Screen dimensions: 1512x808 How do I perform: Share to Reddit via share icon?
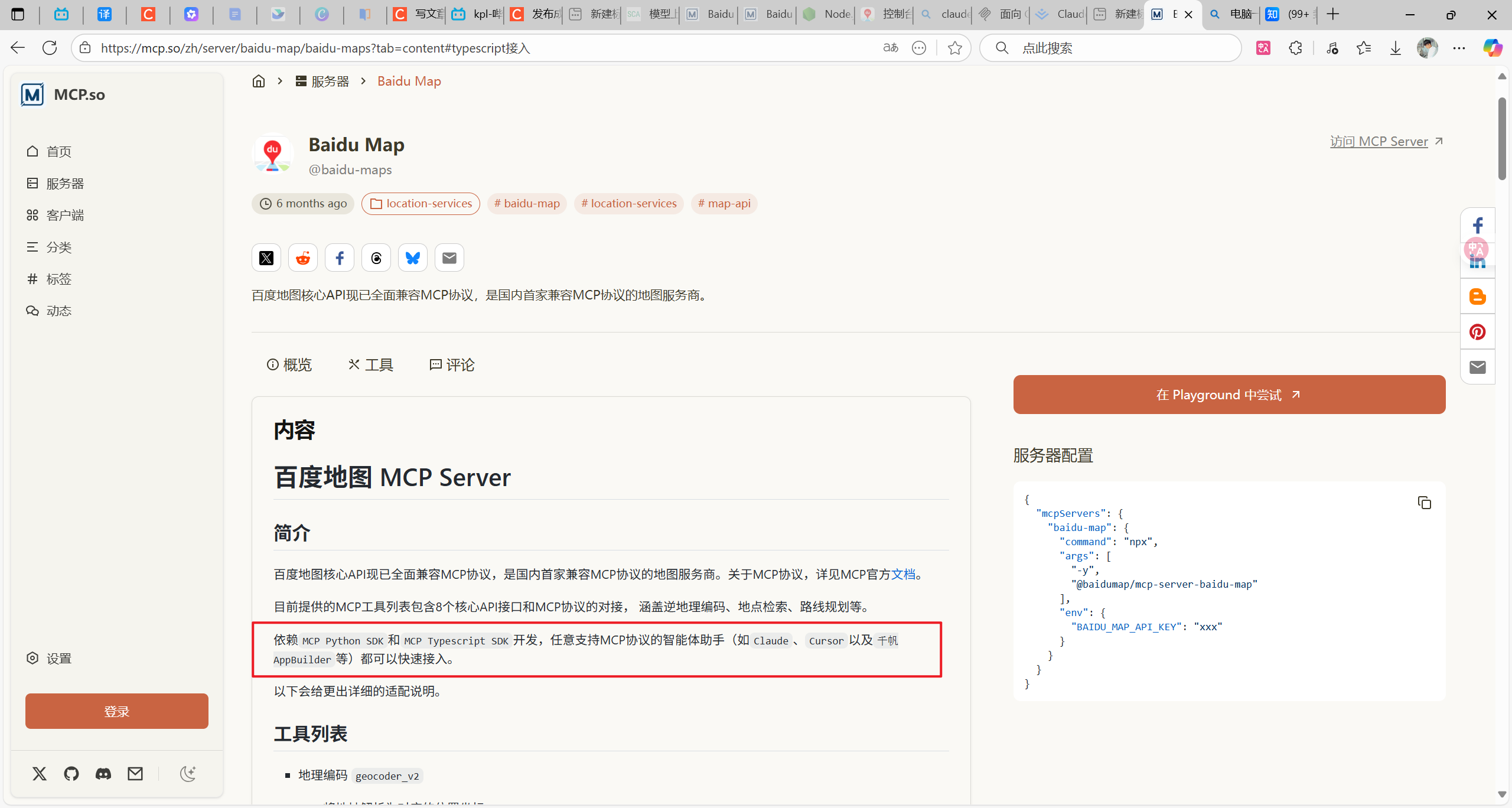click(x=303, y=258)
